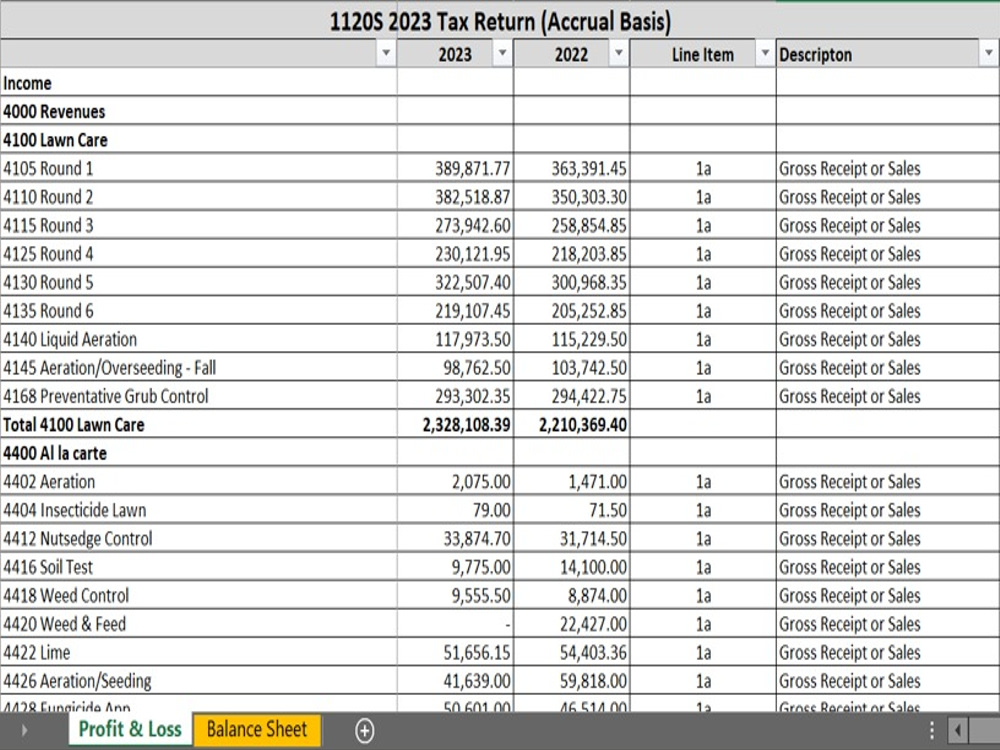Open the 2023 column filter dropdown

pos(502,54)
